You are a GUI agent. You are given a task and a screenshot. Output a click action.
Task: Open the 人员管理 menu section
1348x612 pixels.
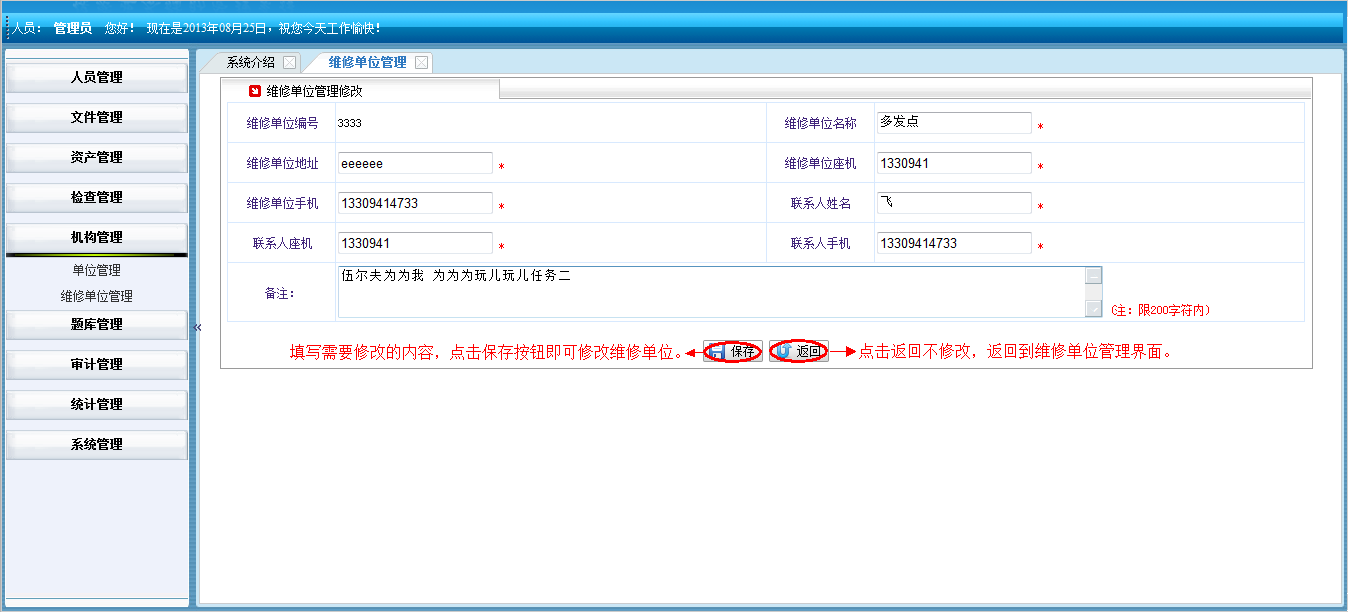(97, 78)
